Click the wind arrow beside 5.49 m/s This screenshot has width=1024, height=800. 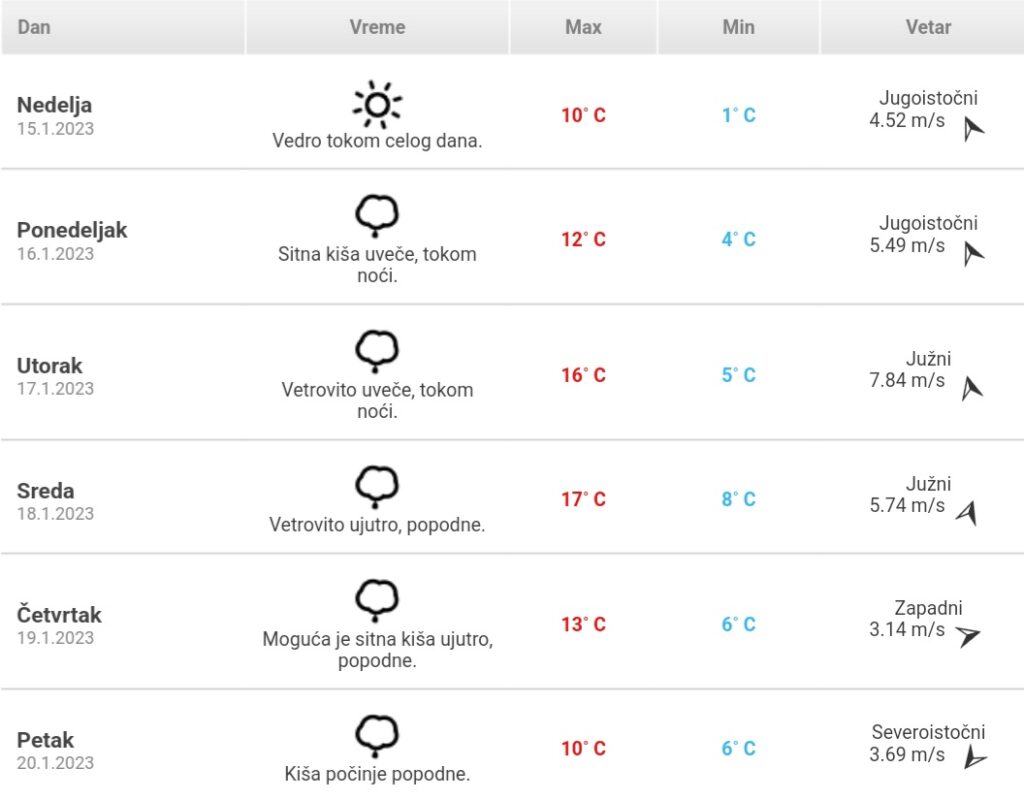[973, 253]
